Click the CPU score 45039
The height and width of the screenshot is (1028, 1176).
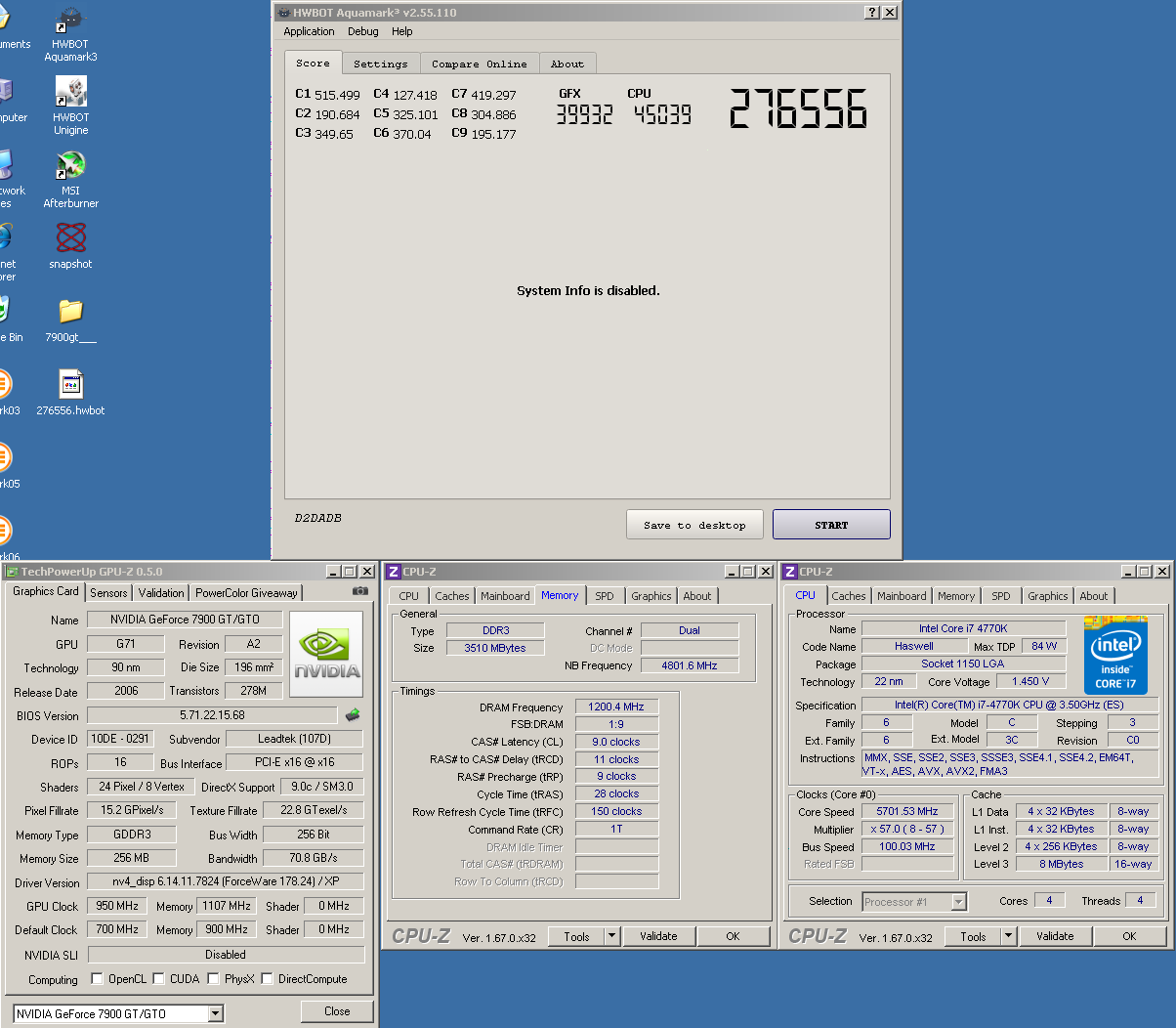tap(662, 114)
